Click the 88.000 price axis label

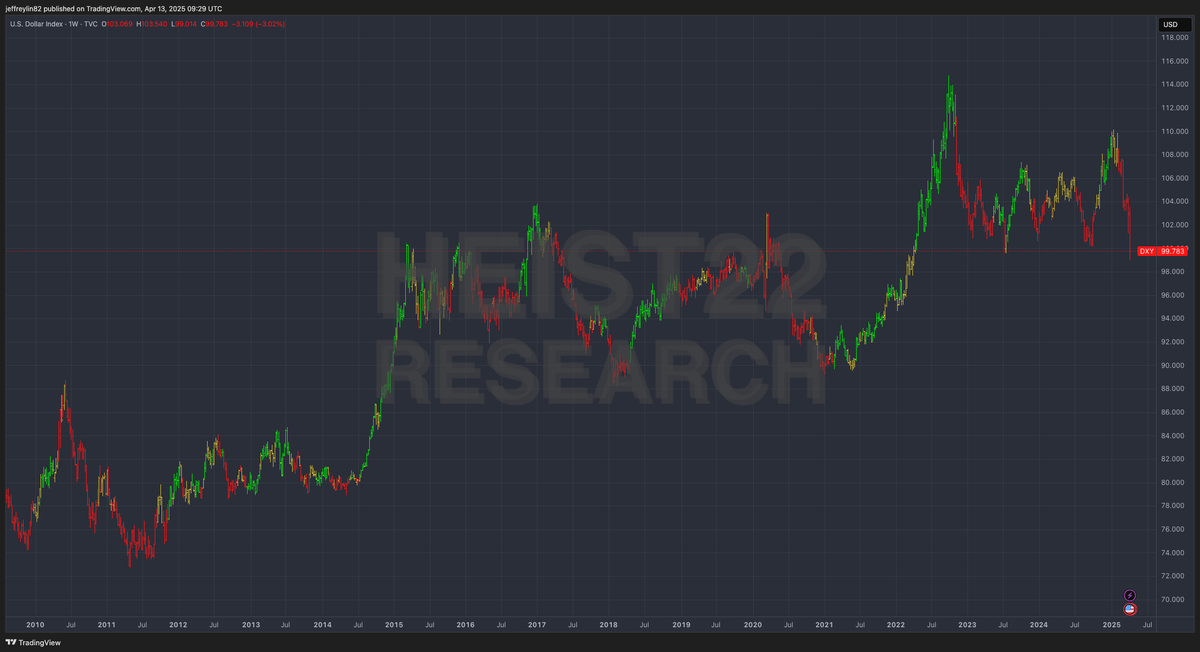1172,388
